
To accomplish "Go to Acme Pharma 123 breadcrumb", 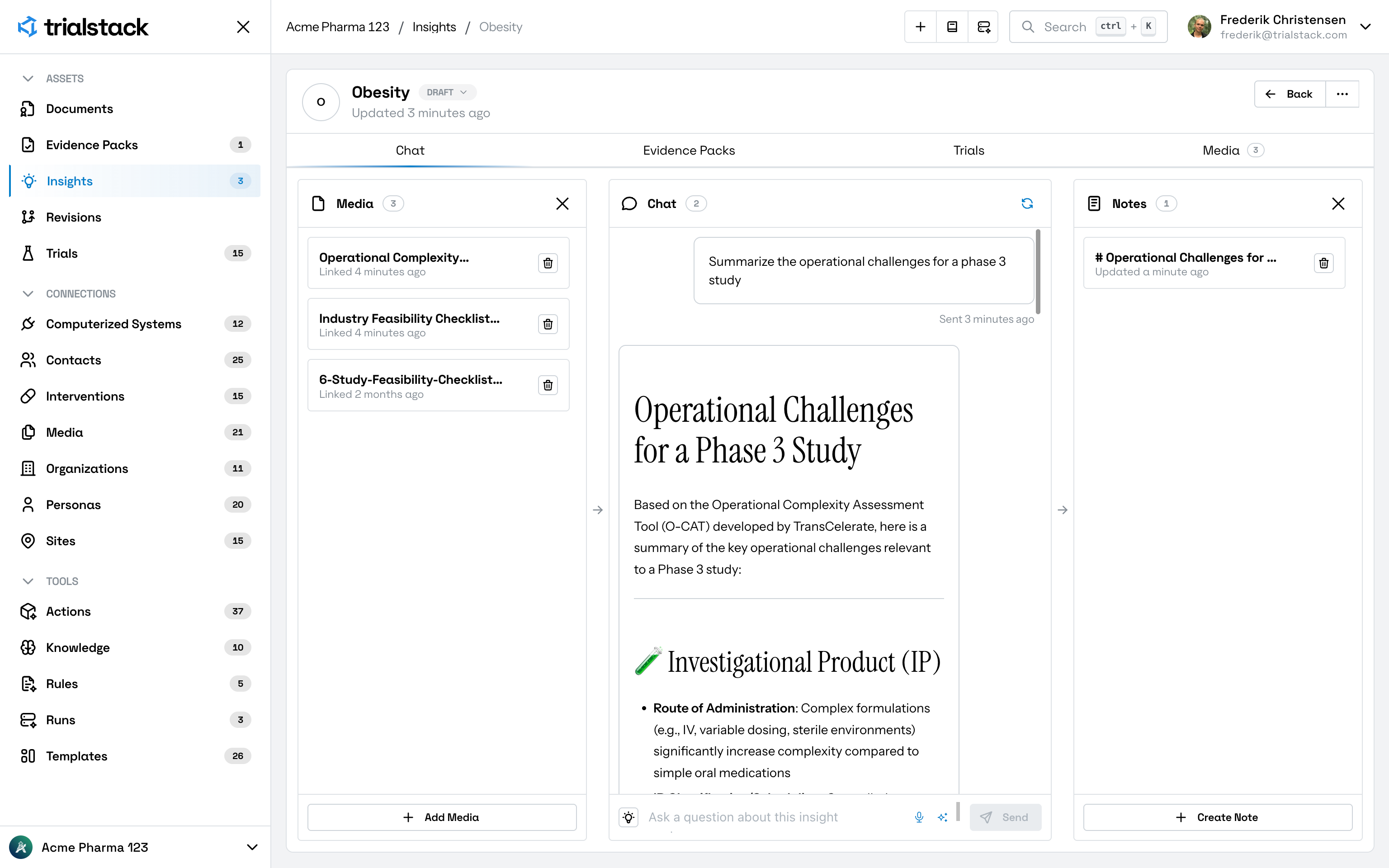I will pyautogui.click(x=337, y=27).
